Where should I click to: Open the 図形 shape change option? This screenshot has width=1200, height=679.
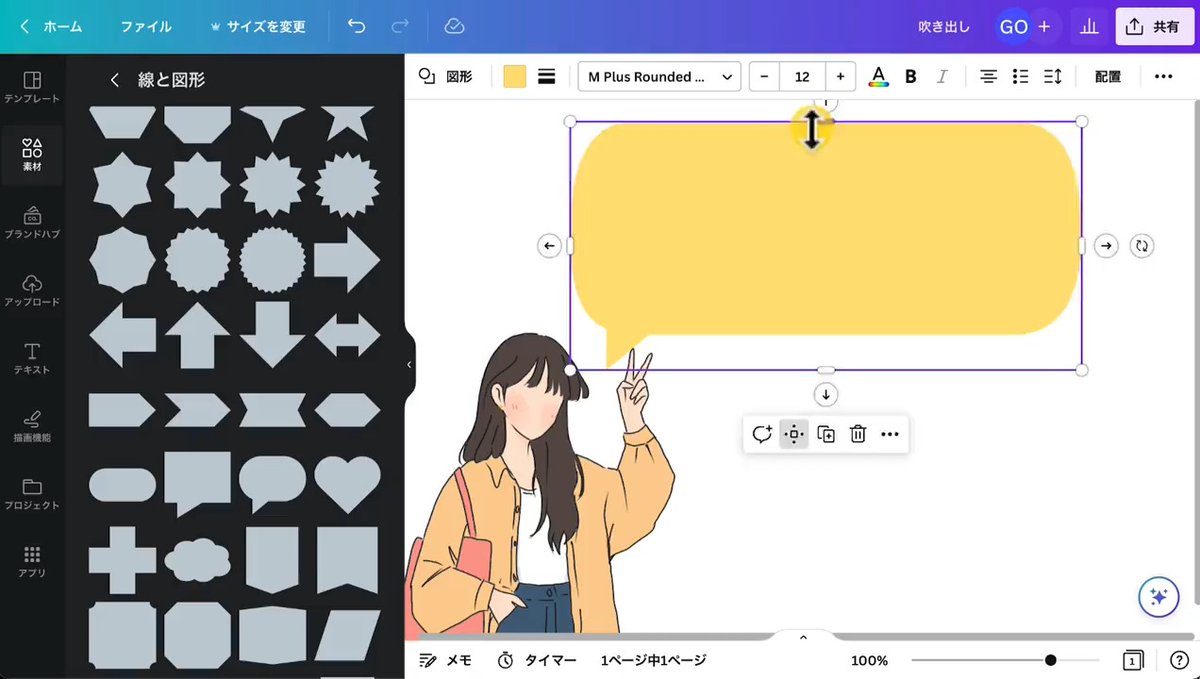(x=446, y=77)
